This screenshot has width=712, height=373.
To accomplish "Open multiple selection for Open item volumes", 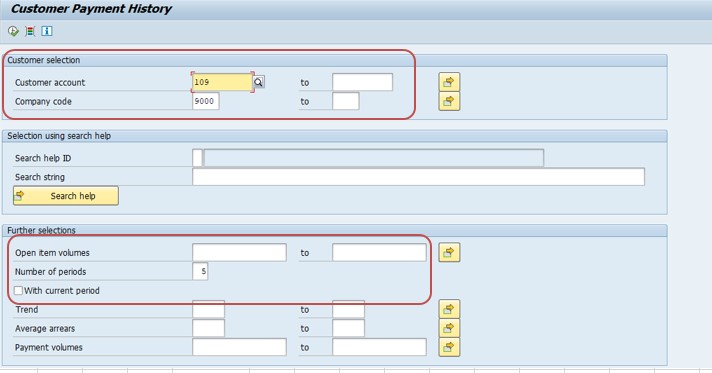I will (x=449, y=253).
